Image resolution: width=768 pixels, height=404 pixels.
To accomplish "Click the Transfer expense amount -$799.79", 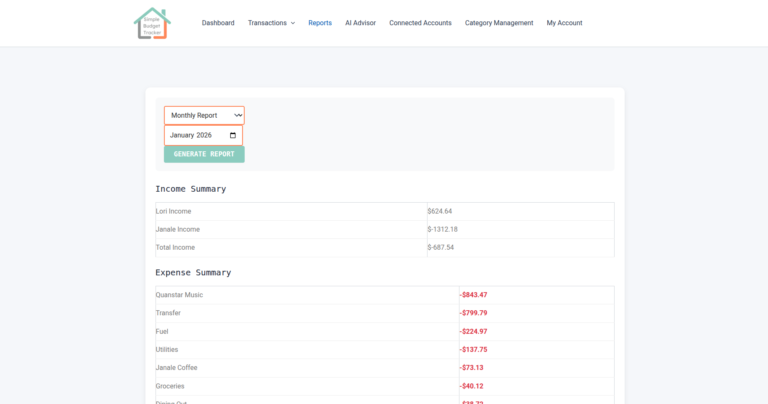I will (473, 313).
